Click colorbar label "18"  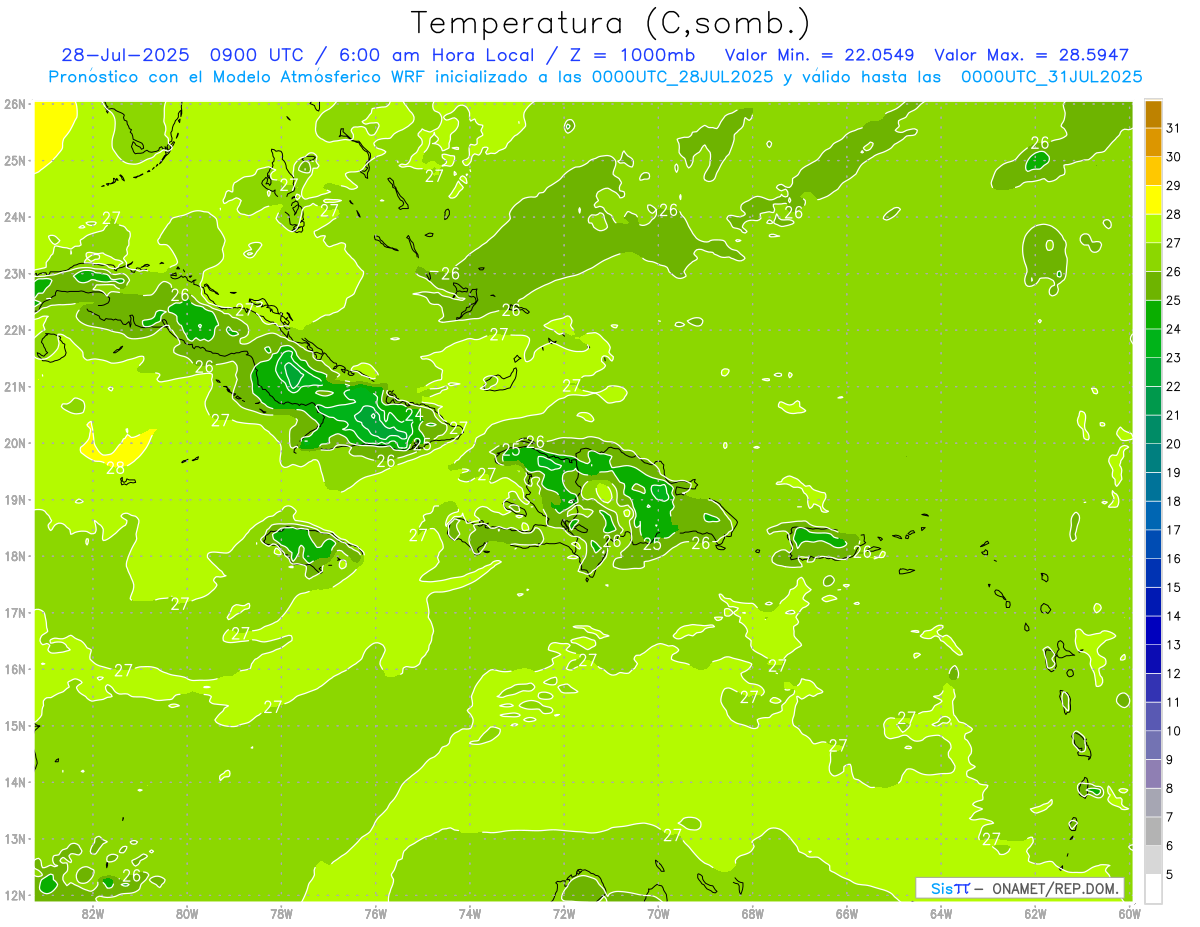1174,501
